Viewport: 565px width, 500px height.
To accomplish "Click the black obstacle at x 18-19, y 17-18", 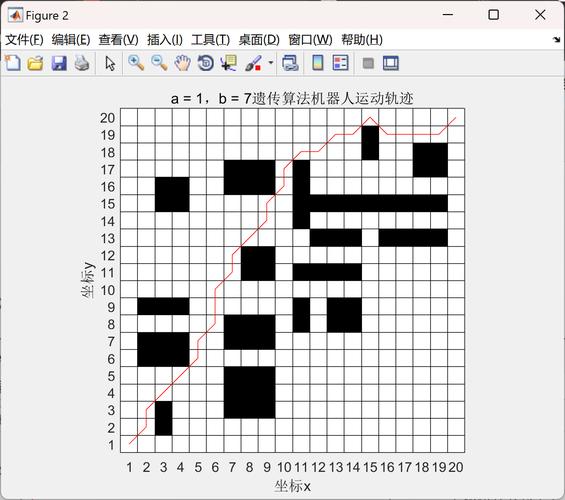I will pos(430,160).
